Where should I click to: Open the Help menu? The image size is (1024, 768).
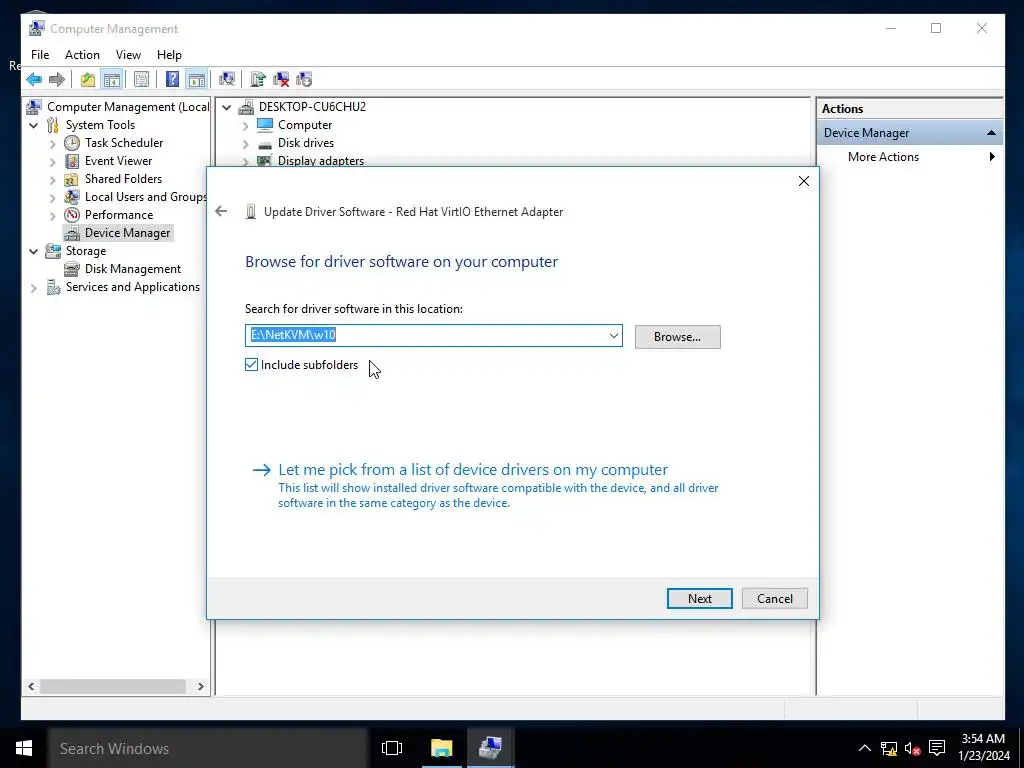[x=169, y=55]
